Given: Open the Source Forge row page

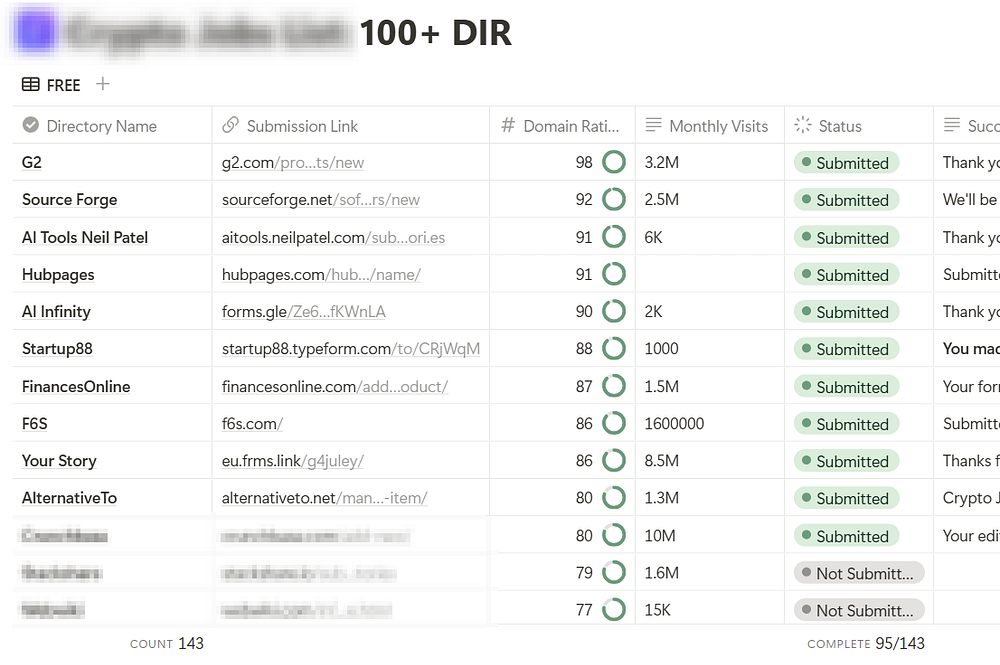Looking at the screenshot, I should pos(70,200).
